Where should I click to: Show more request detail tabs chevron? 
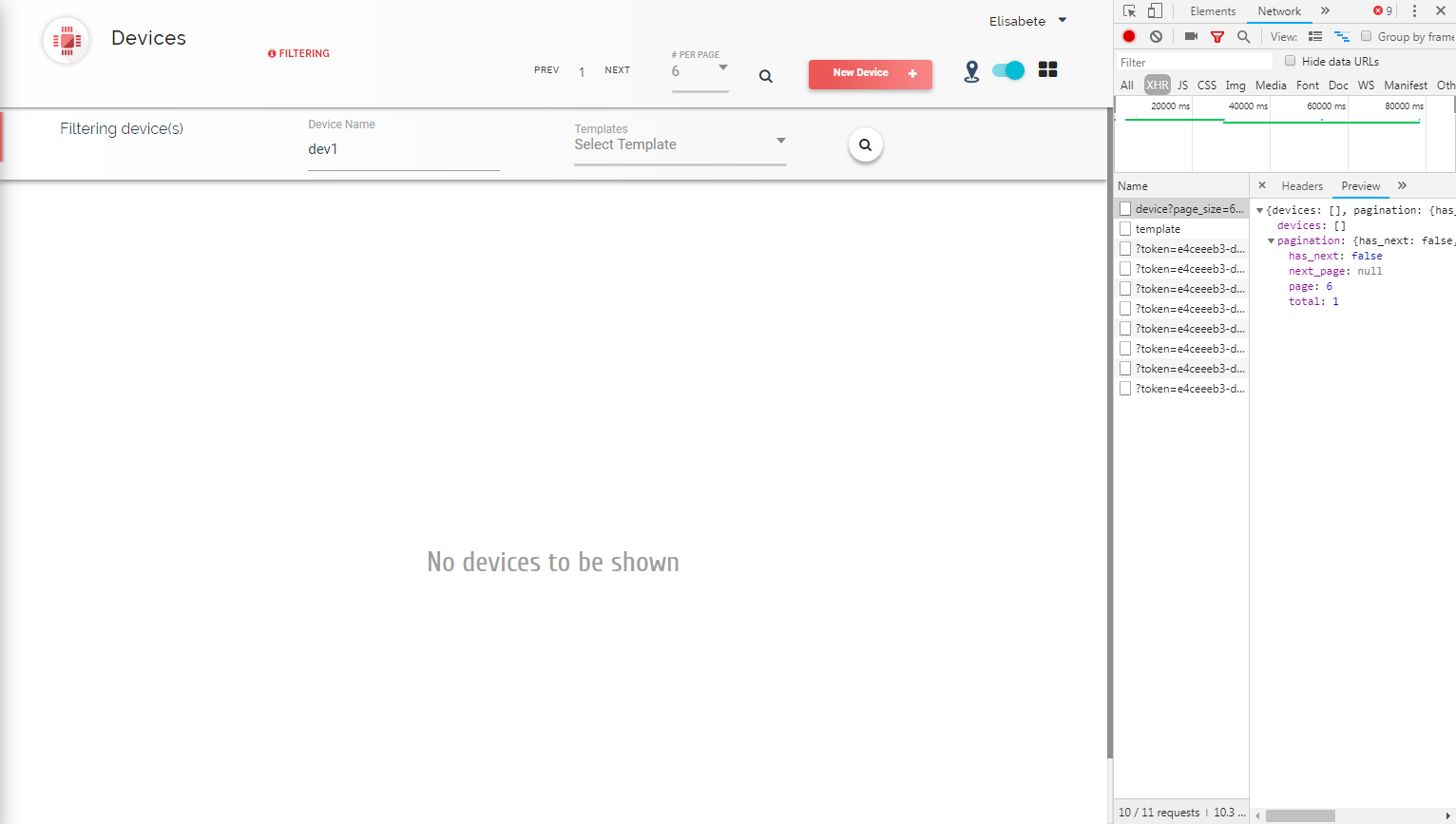tap(1402, 185)
